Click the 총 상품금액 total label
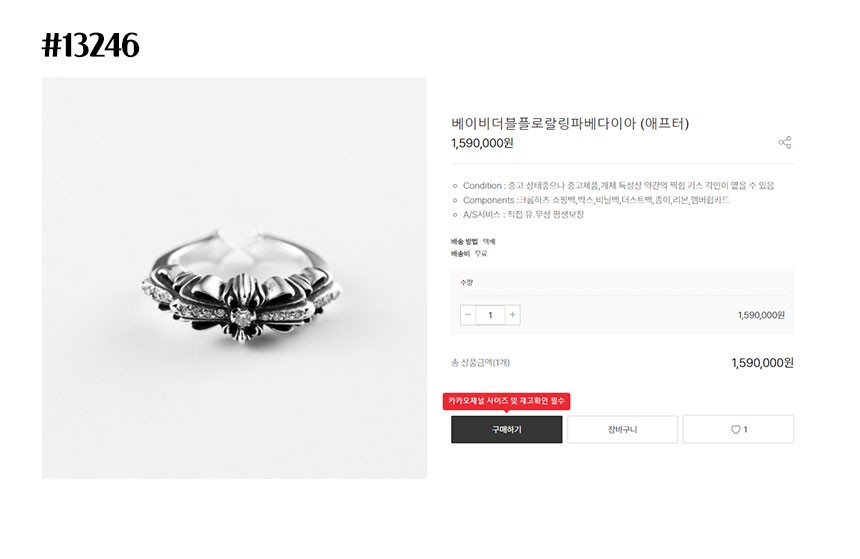Image resolution: width=860 pixels, height=559 pixels. click(x=481, y=362)
